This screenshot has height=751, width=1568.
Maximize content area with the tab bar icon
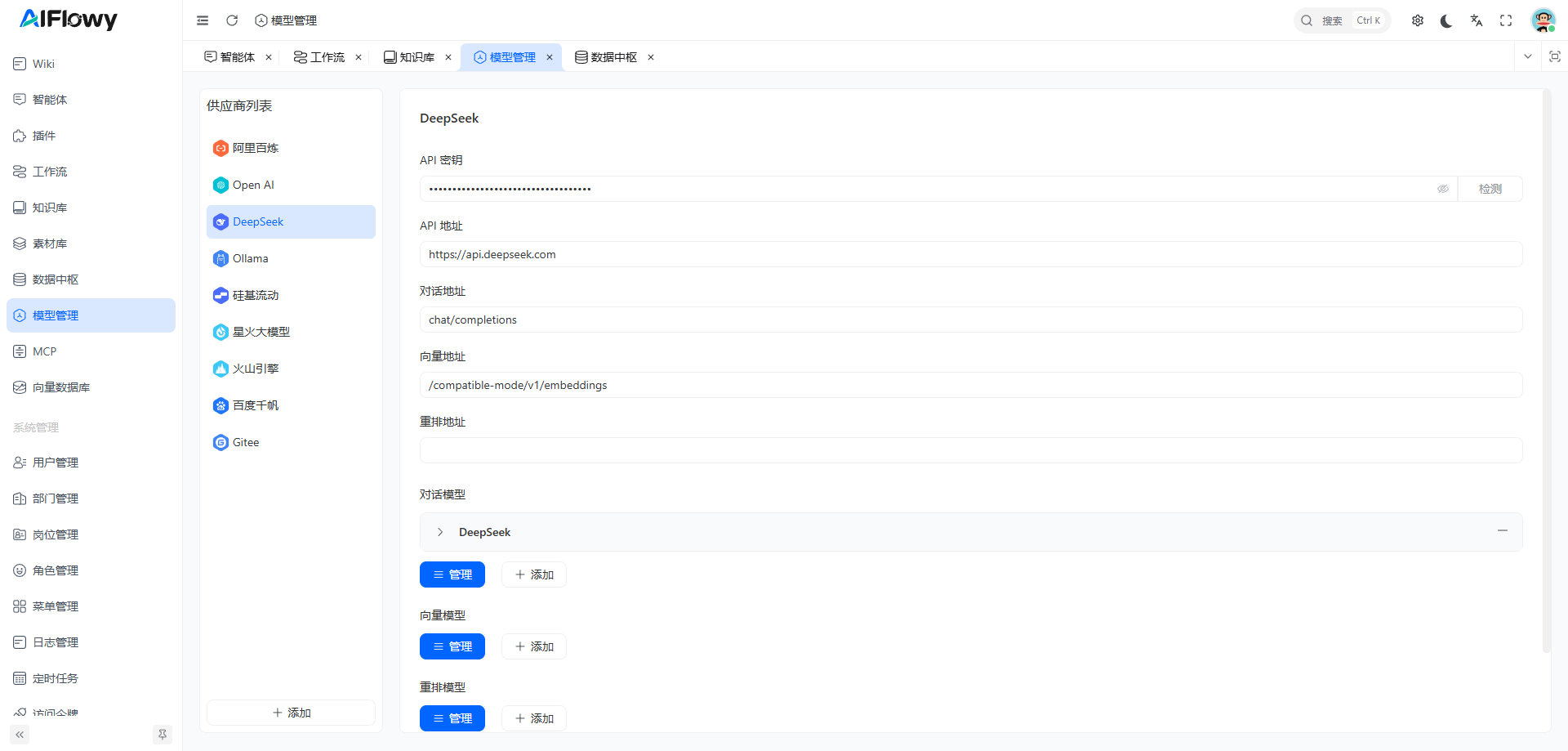[x=1555, y=56]
